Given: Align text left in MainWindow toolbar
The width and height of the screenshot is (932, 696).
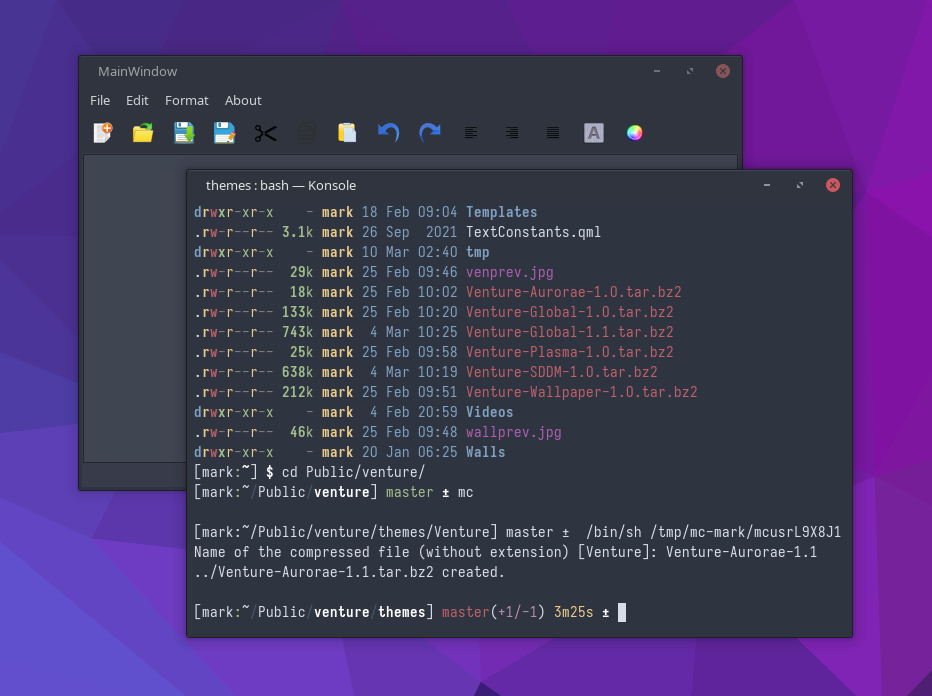Looking at the screenshot, I should [471, 133].
